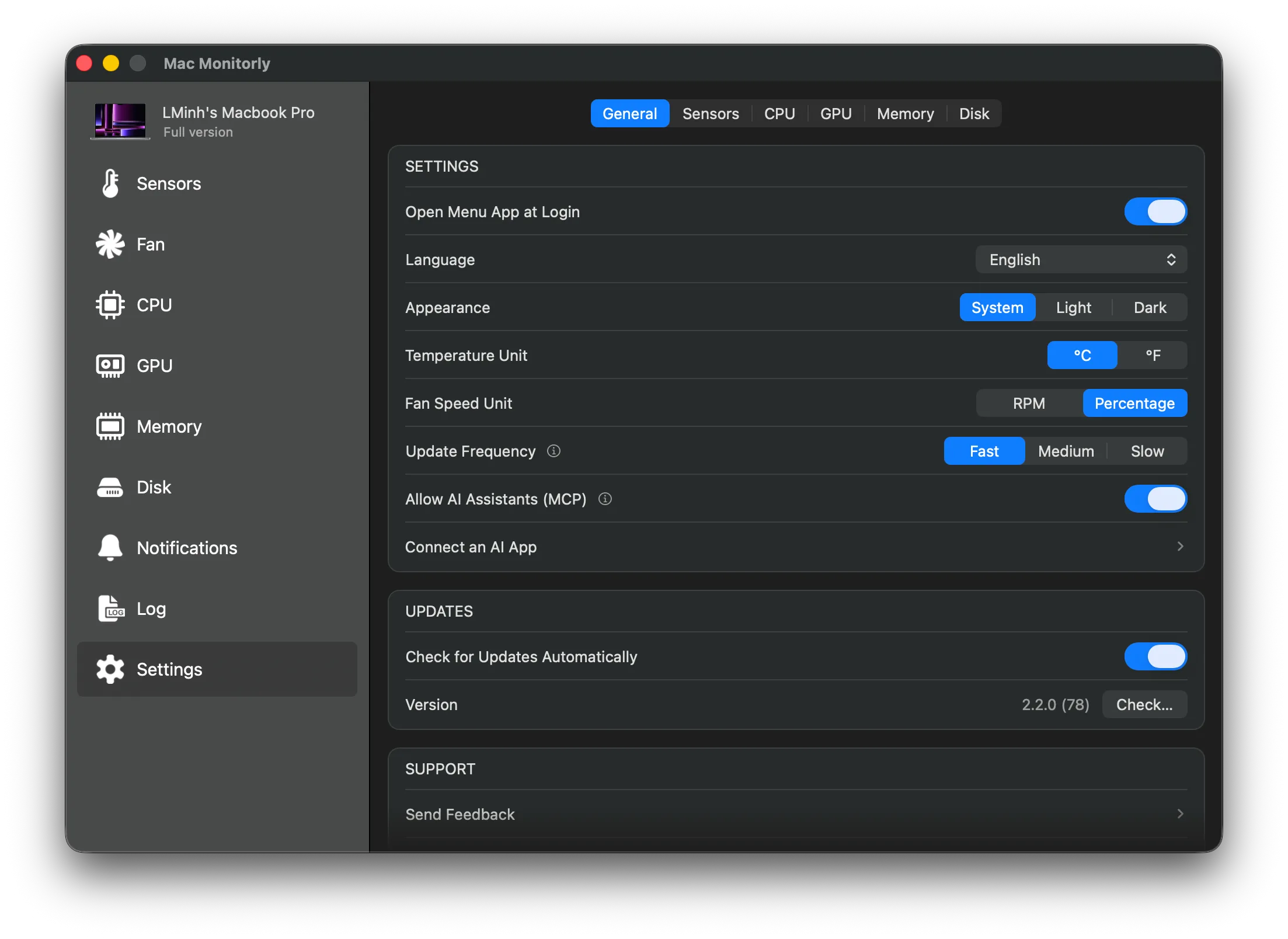
Task: Set temperature unit to °C
Action: [1082, 355]
